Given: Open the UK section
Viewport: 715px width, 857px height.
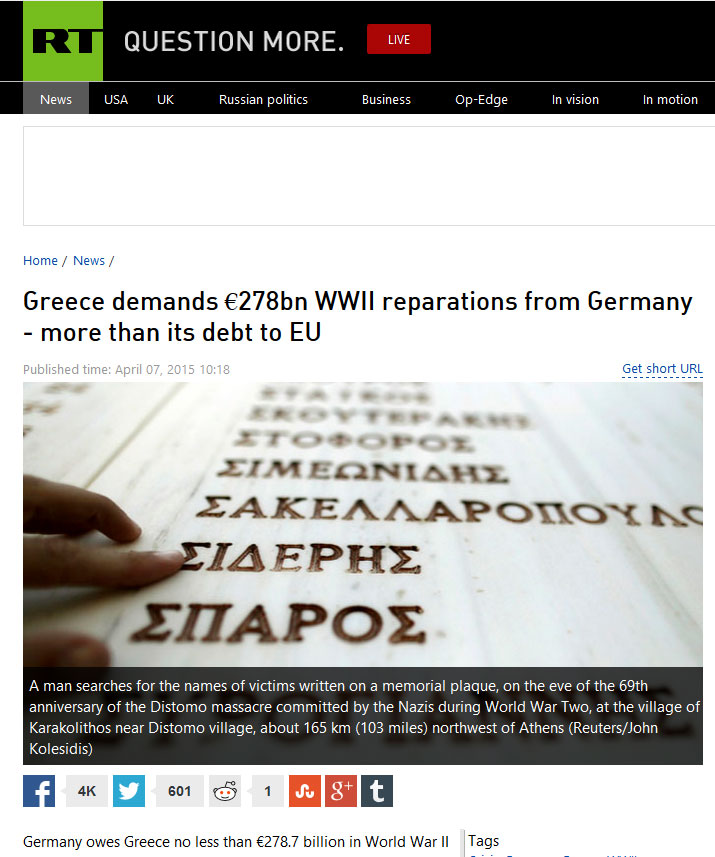Looking at the screenshot, I should (x=166, y=99).
